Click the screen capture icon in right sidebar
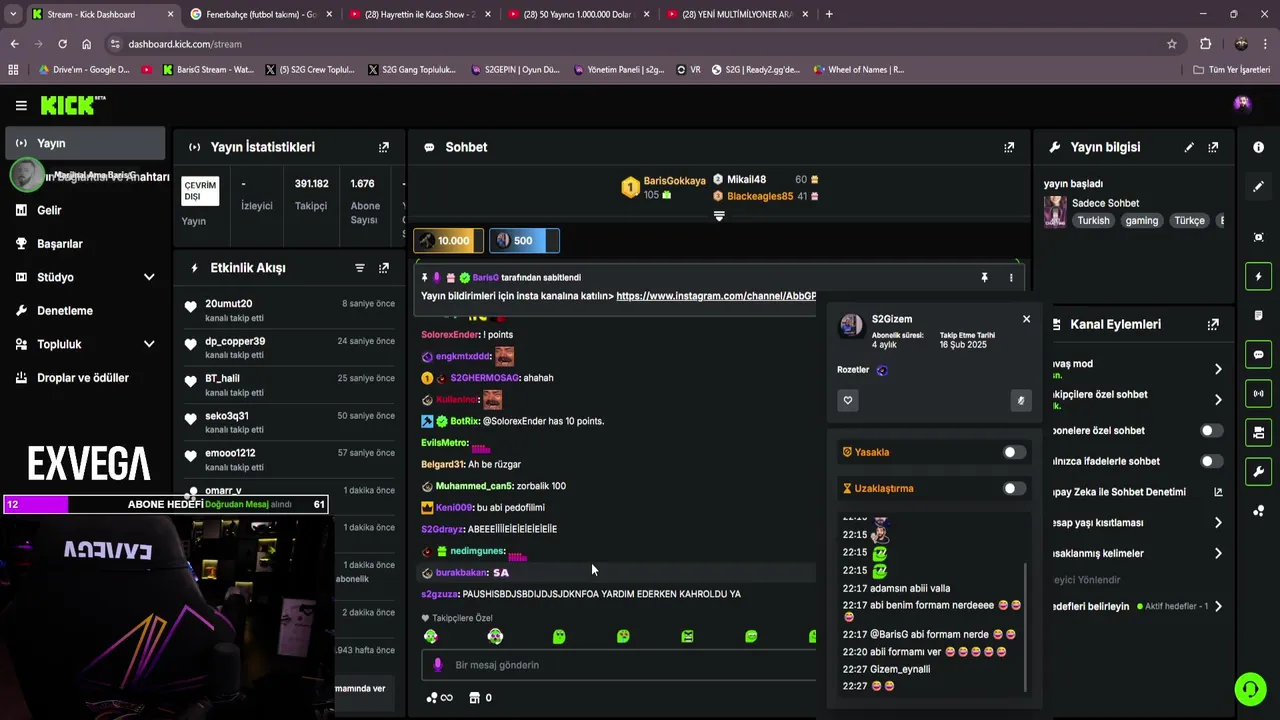This screenshot has height=720, width=1280. coord(1258,237)
